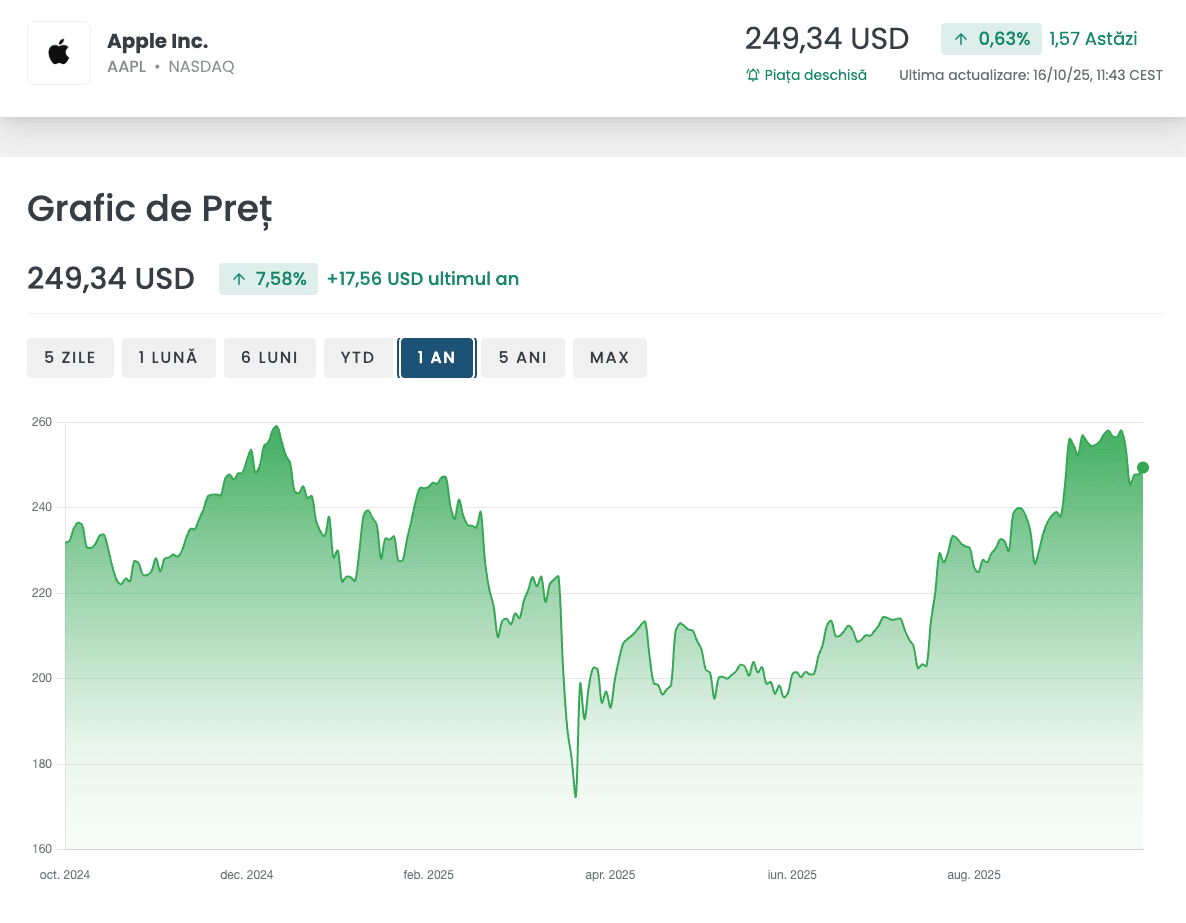Switch chart to 5 ANI range
The height and width of the screenshot is (923, 1186).
click(x=523, y=358)
